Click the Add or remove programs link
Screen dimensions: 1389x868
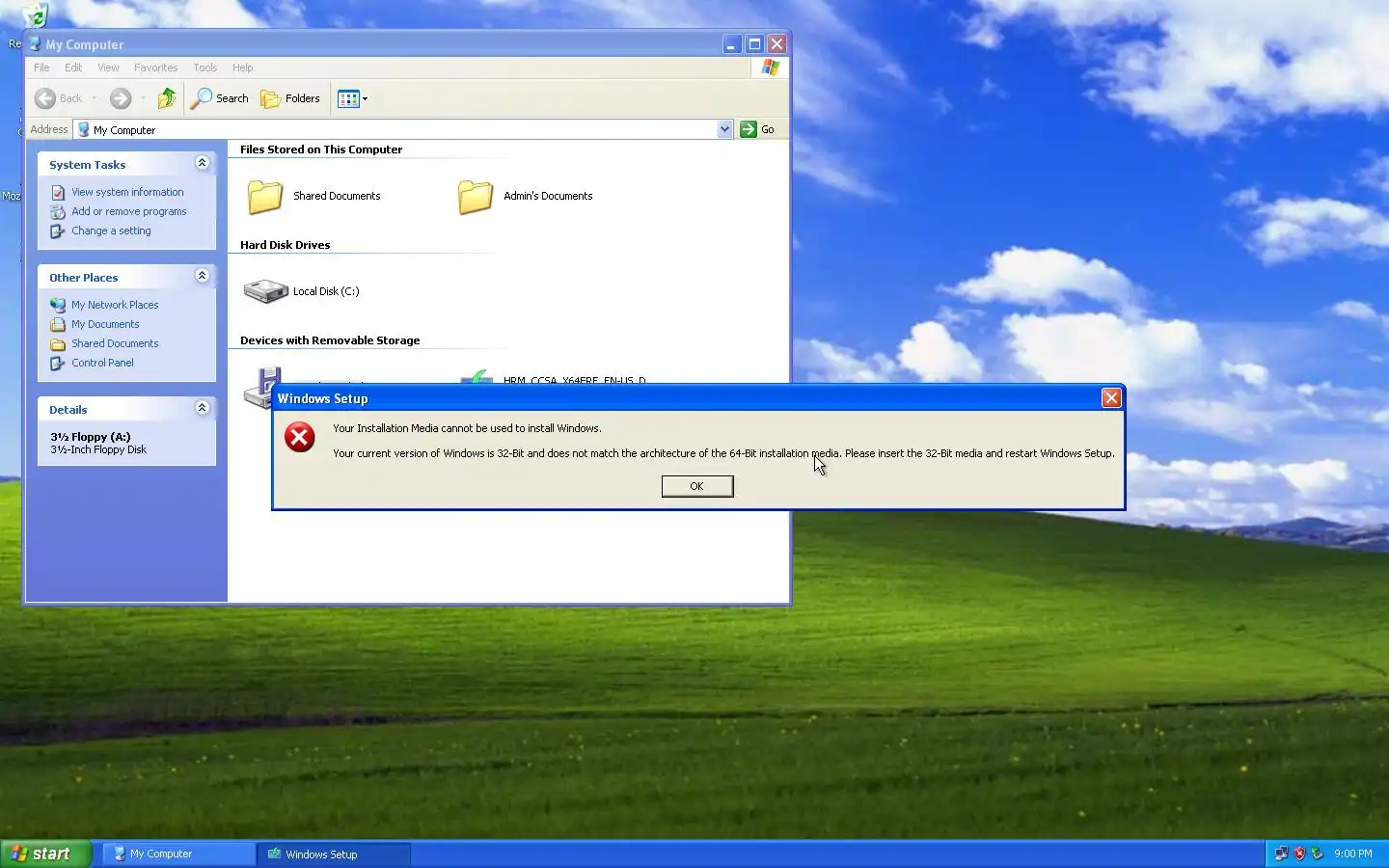[129, 211]
